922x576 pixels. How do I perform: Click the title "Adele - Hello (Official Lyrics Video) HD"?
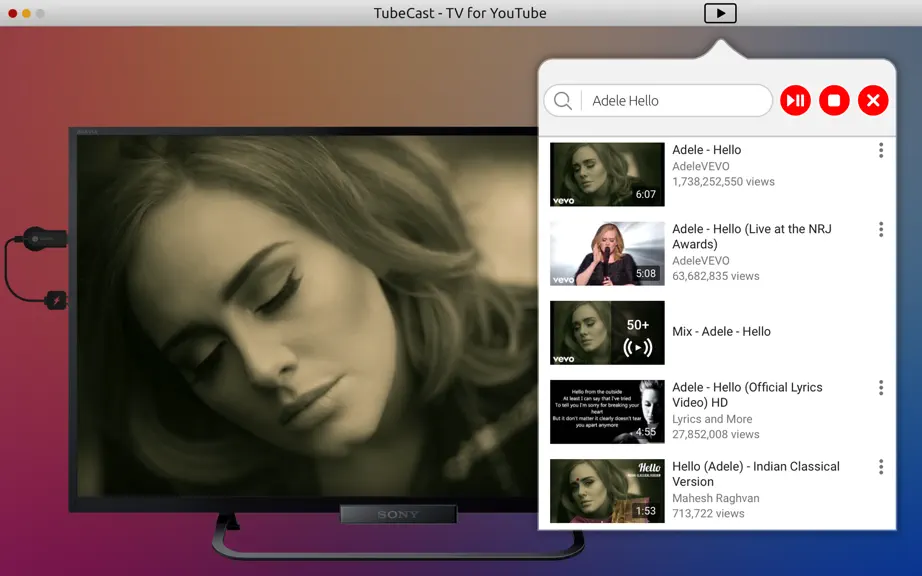tap(747, 395)
